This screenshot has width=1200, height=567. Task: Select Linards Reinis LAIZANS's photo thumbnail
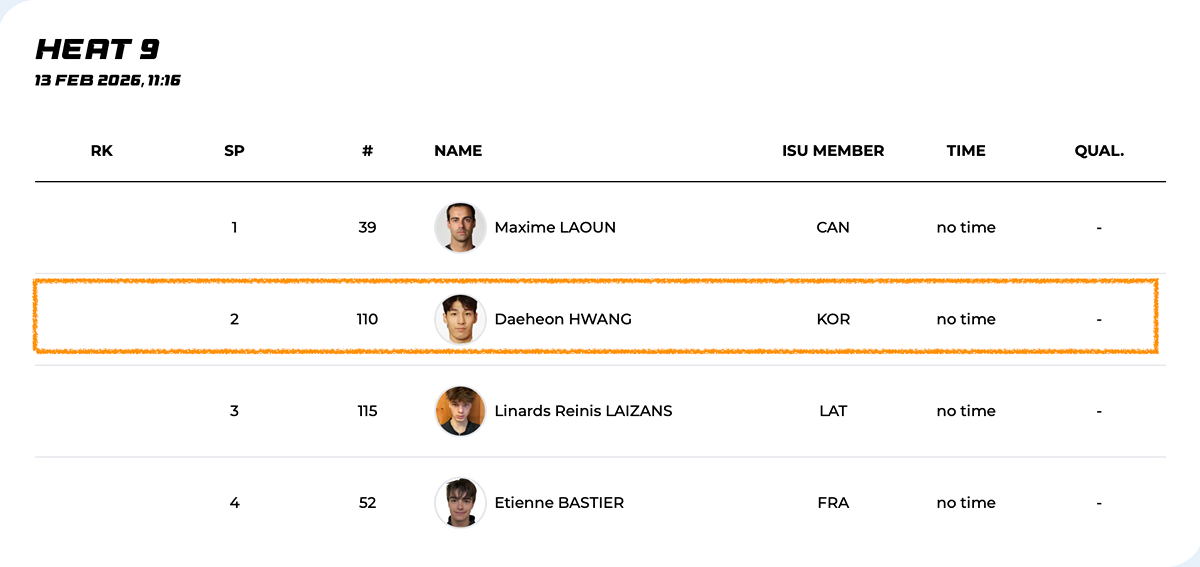pyautogui.click(x=460, y=411)
